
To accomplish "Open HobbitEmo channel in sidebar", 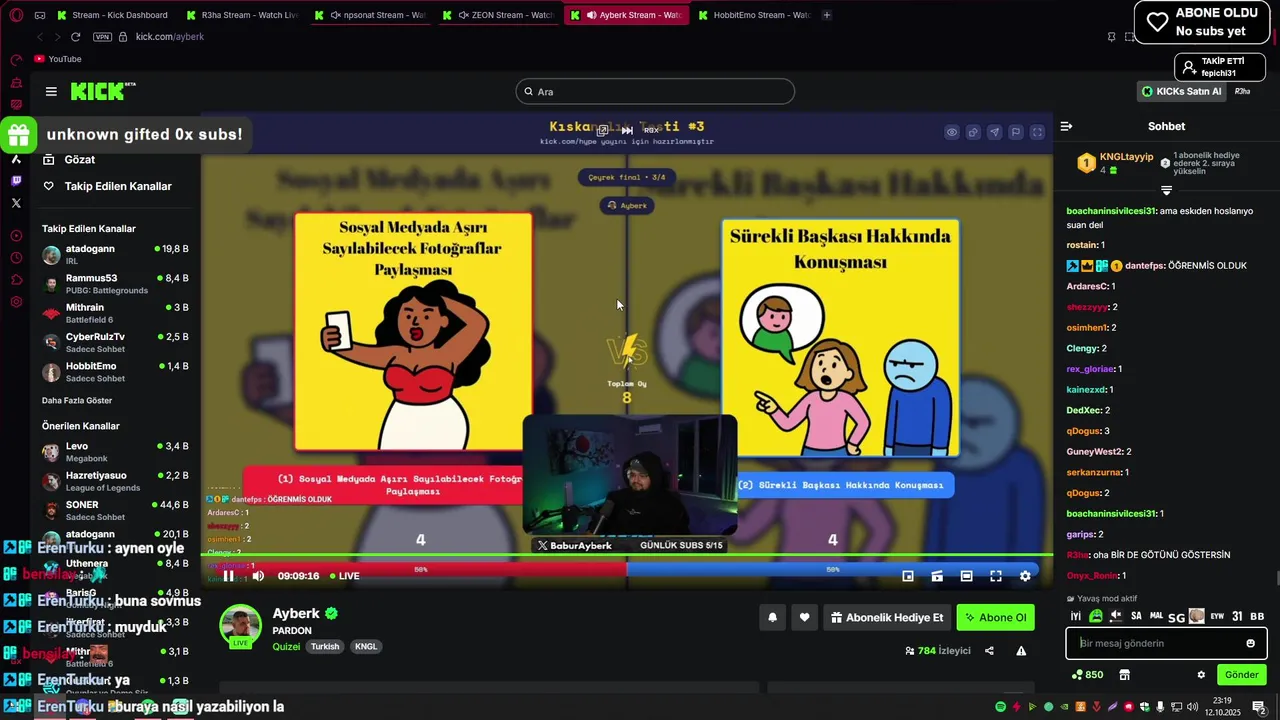I will tap(115, 372).
